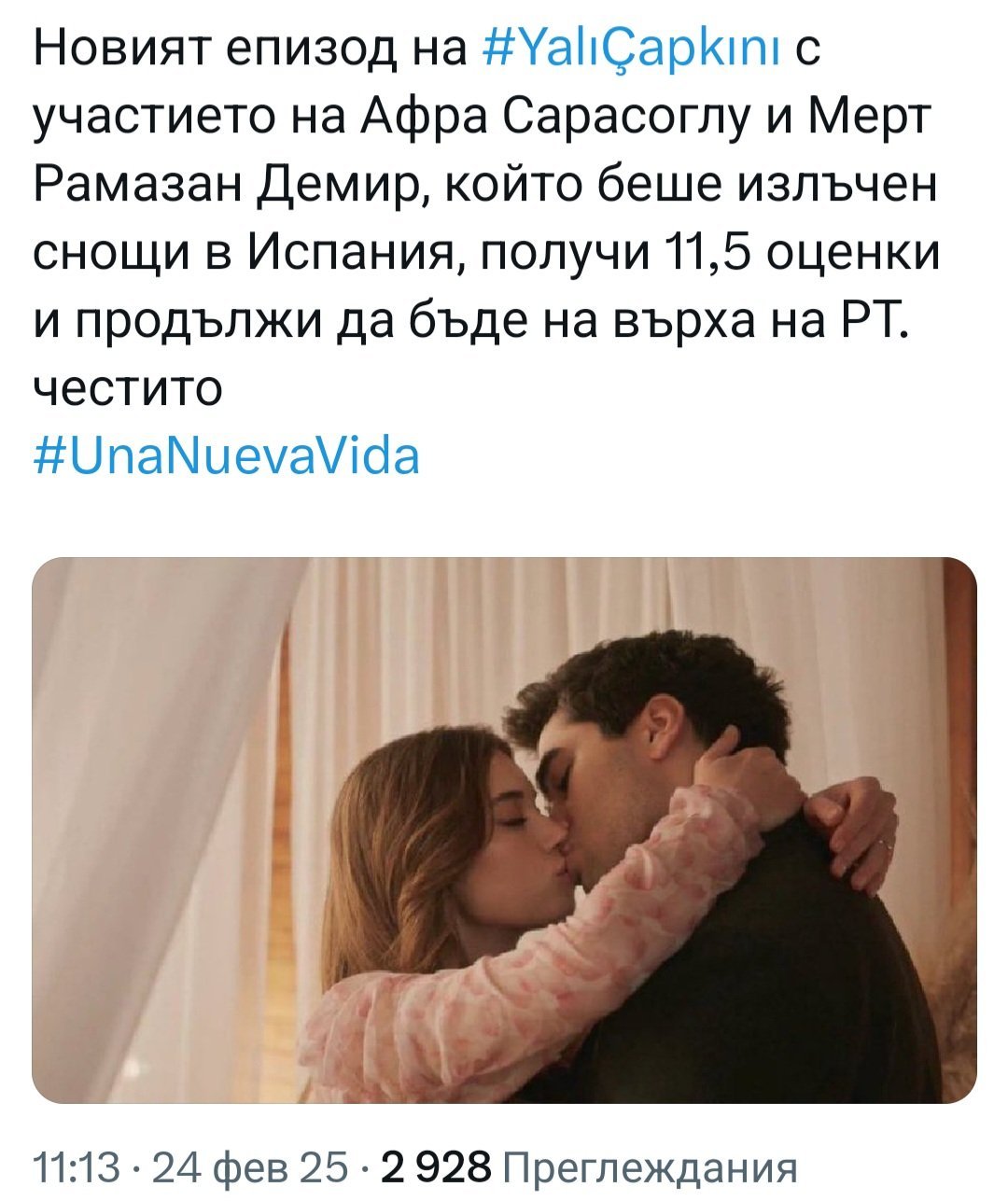1008x1201 pixels.
Task: Open the #UnaNuevaVida hashtag link
Action: 227,456
